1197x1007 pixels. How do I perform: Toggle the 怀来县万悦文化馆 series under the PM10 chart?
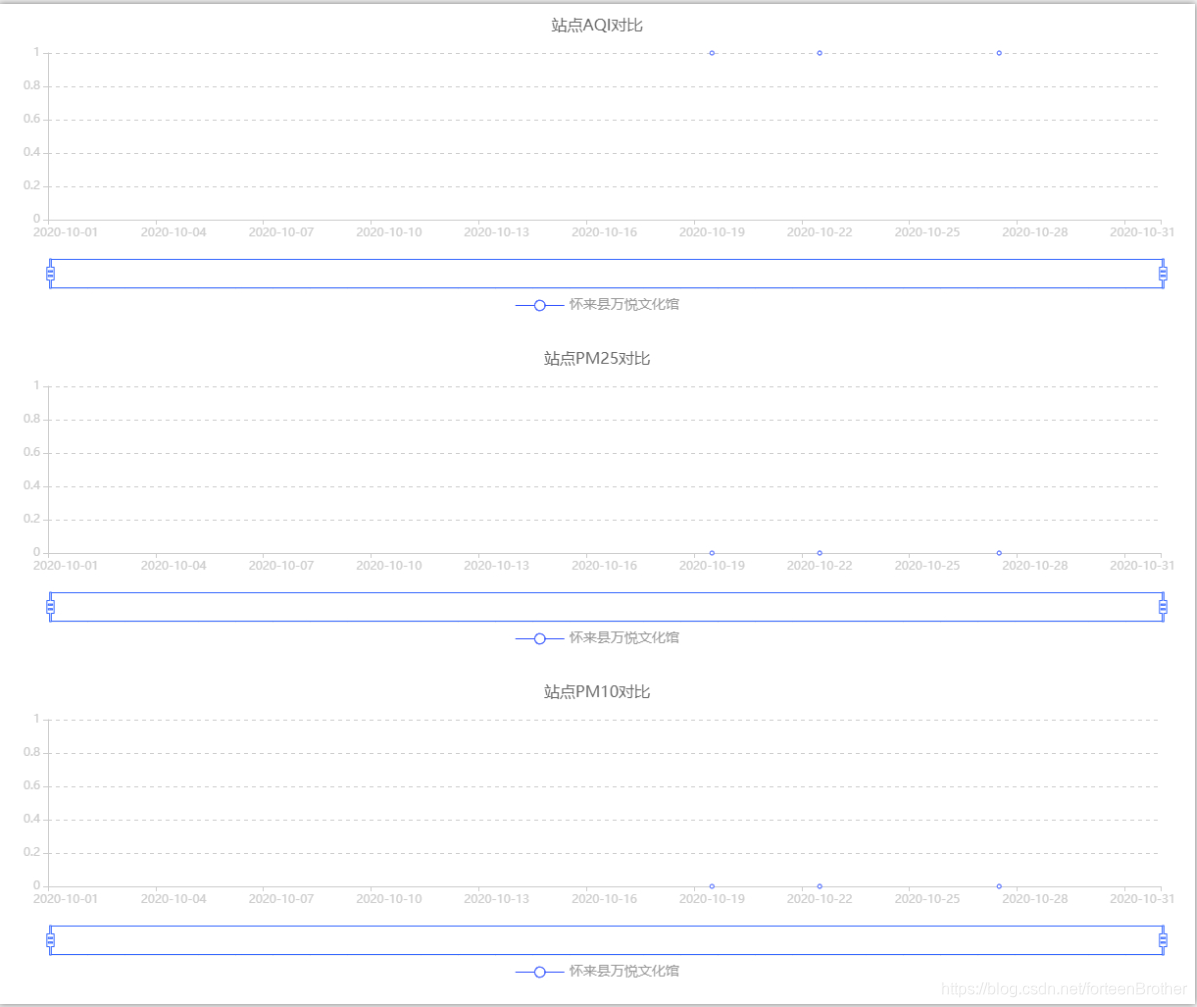coord(622,971)
